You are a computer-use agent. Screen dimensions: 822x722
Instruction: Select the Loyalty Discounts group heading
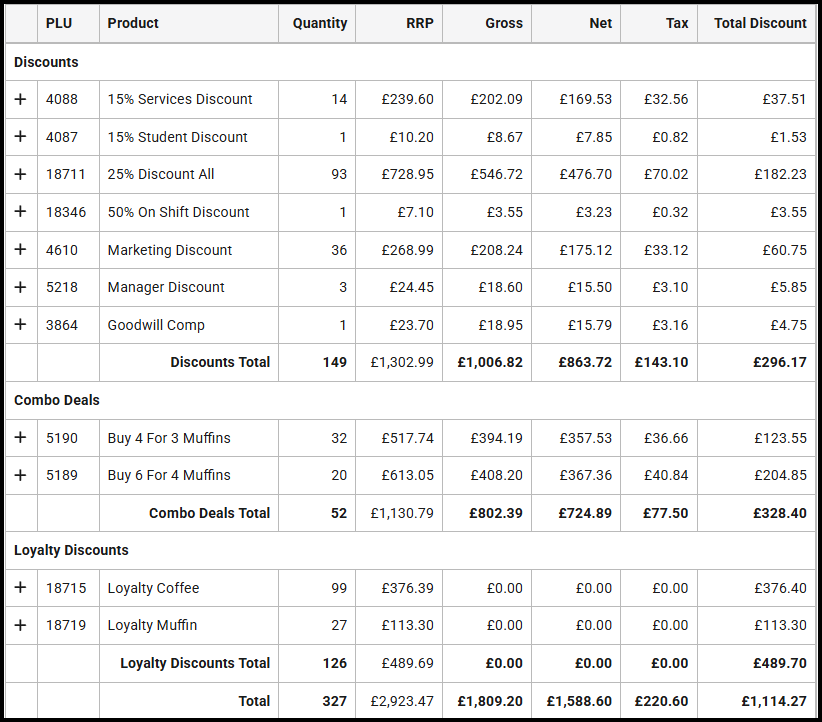tap(71, 550)
